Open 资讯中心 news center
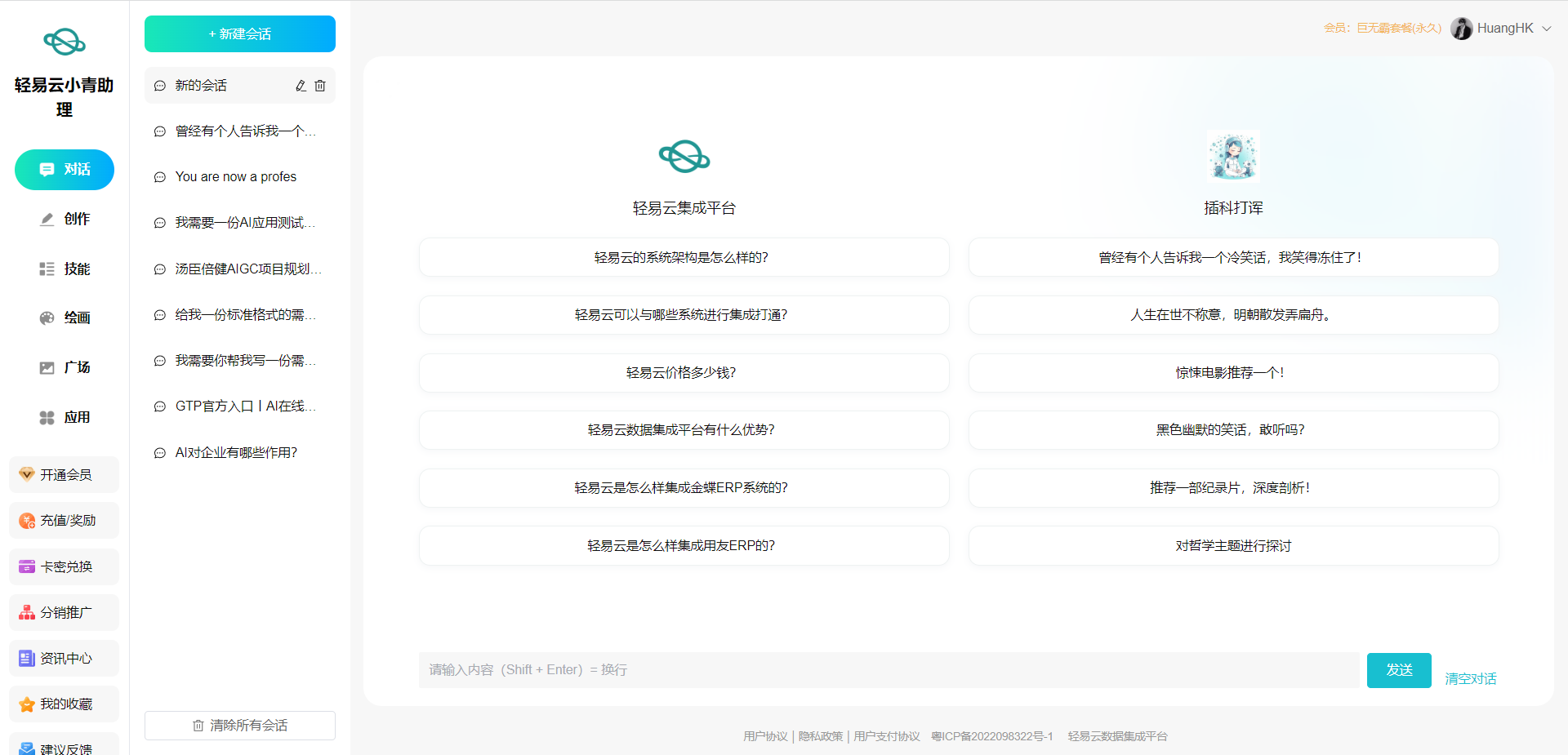The image size is (1568, 755). click(x=65, y=658)
